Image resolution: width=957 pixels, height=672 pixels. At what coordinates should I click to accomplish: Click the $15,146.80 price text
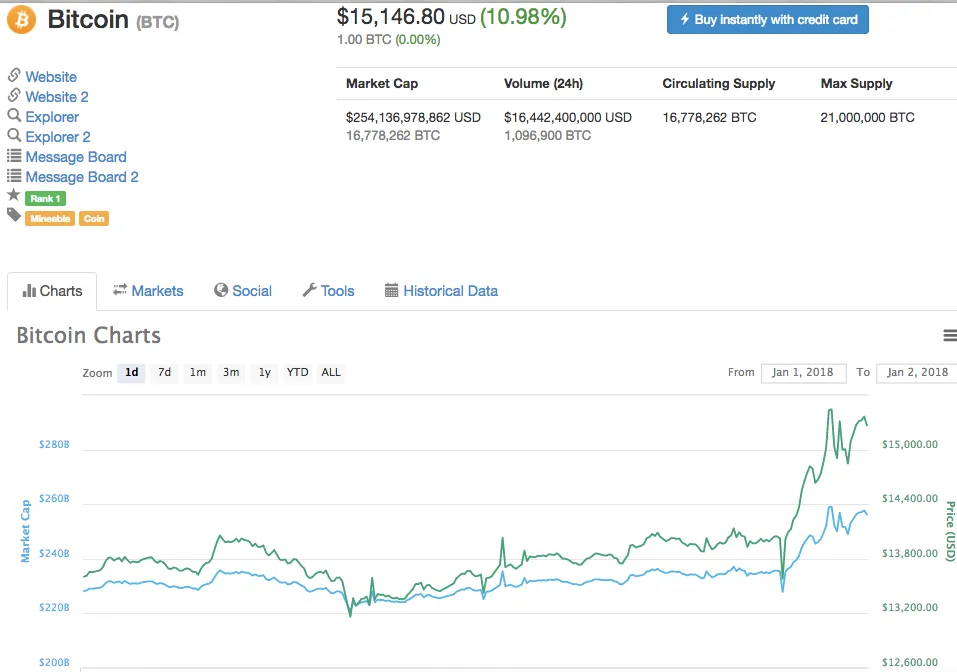tap(391, 17)
